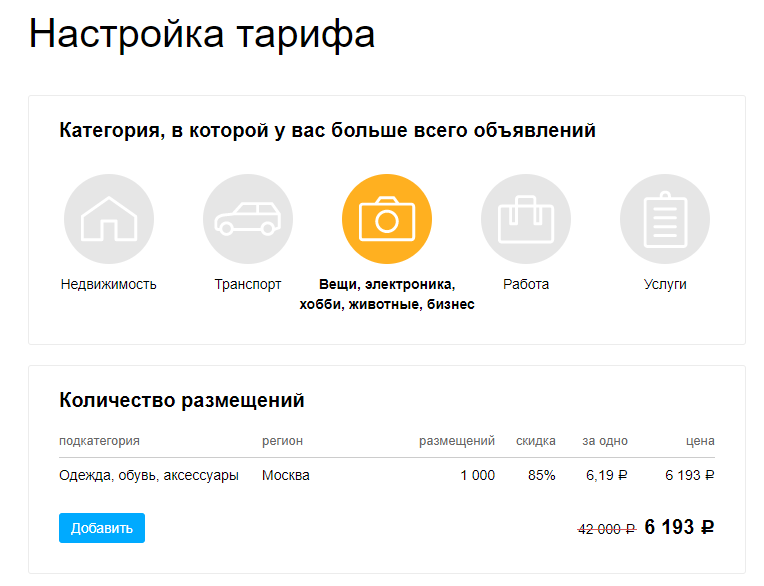764x586 pixels.
Task: Select the Недвижимость house icon
Action: (109, 219)
